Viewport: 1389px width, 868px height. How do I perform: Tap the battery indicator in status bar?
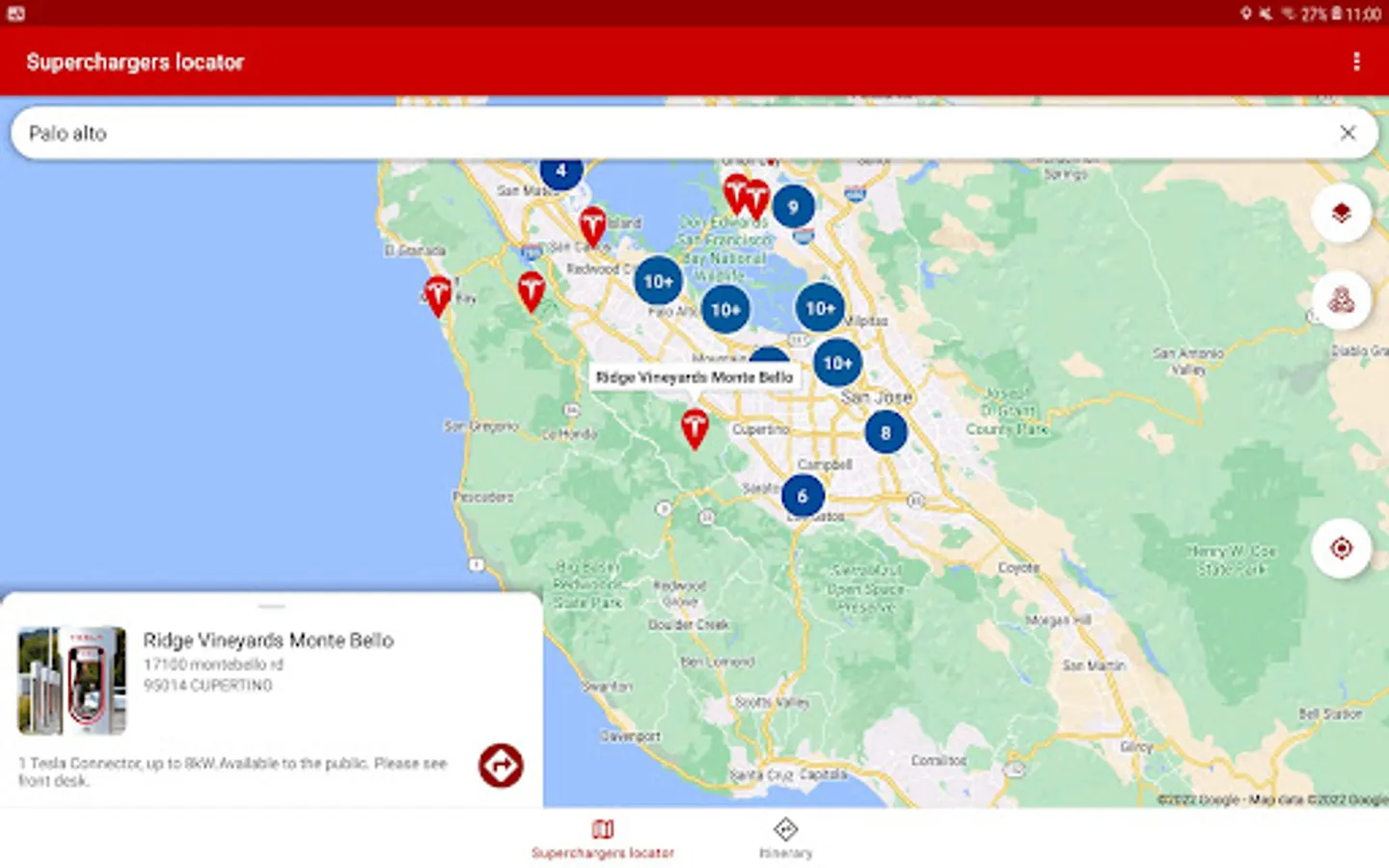coord(1337,14)
